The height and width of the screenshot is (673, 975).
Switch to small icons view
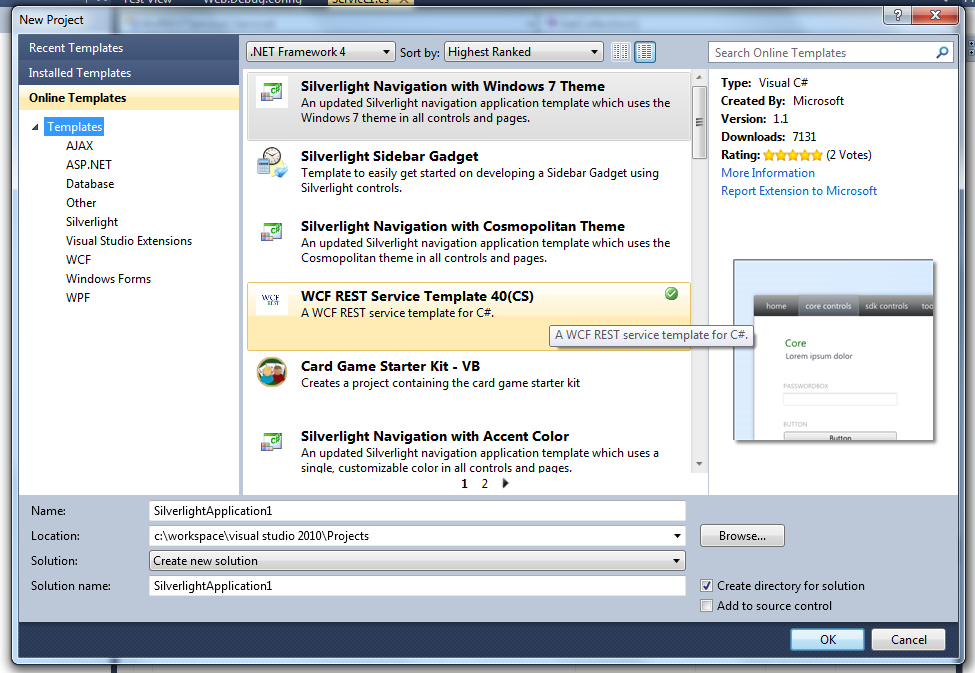[620, 52]
